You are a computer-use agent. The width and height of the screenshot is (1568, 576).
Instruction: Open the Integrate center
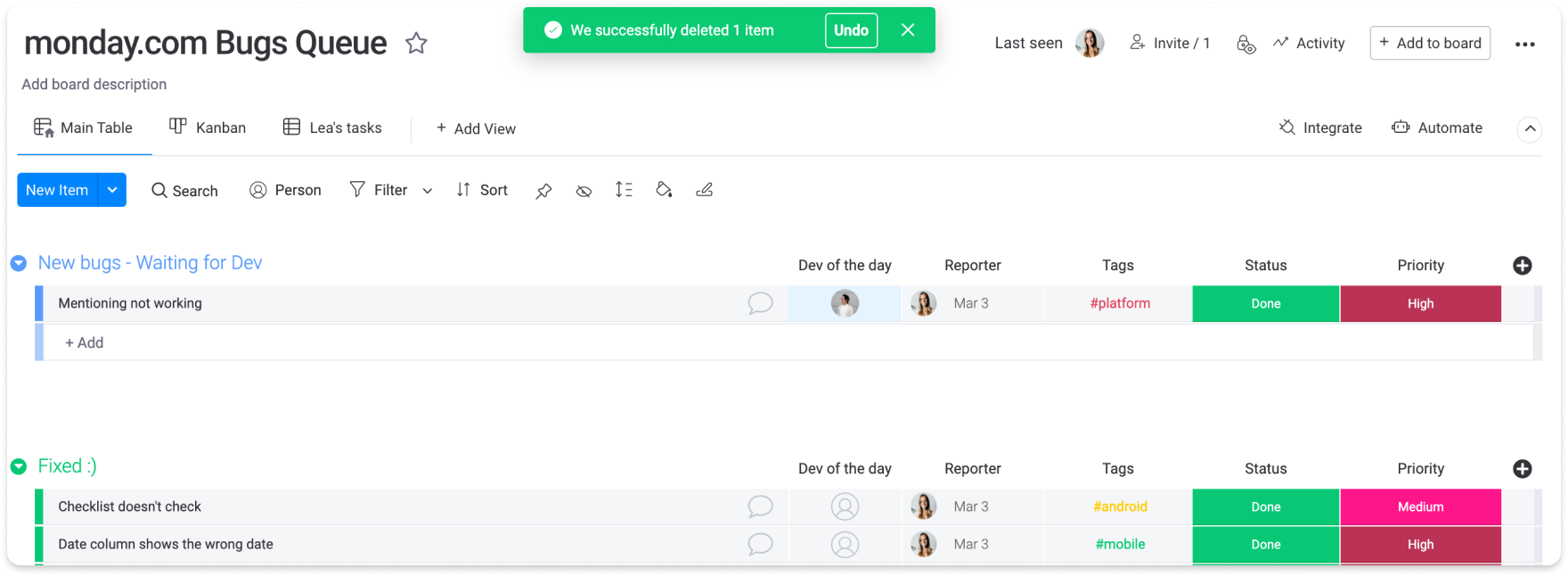pos(1320,128)
